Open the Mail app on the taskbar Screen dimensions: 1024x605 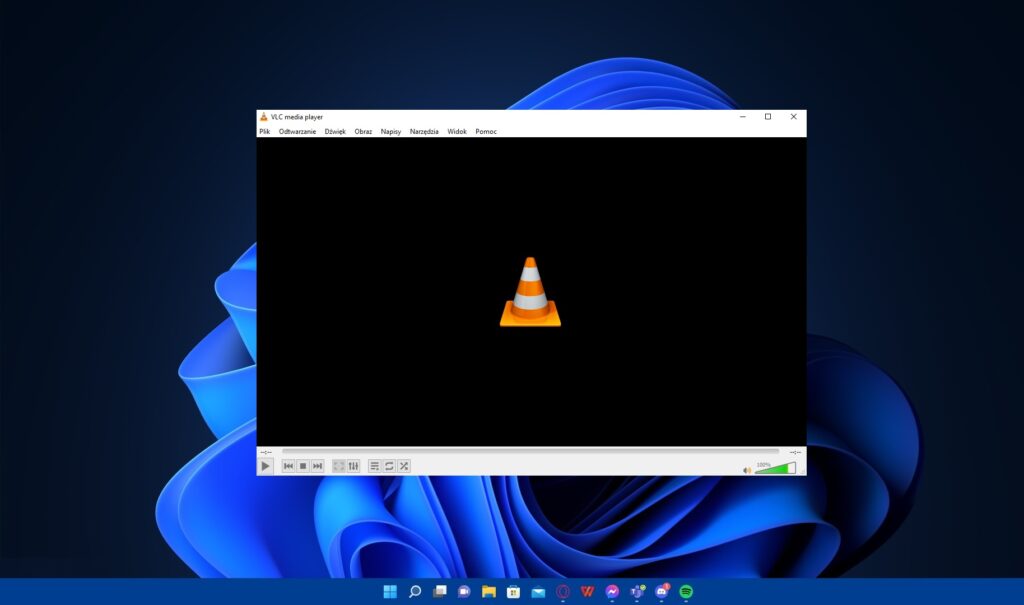538,592
